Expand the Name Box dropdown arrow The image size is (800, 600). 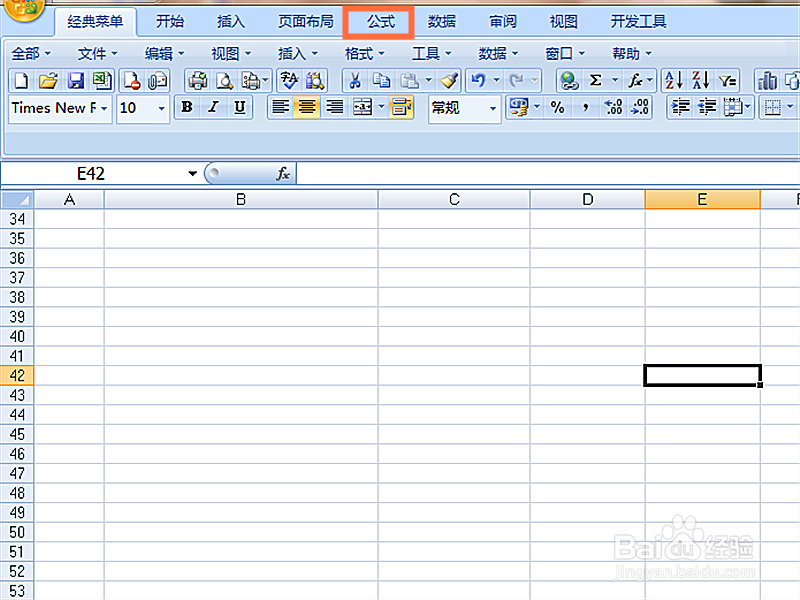192,173
